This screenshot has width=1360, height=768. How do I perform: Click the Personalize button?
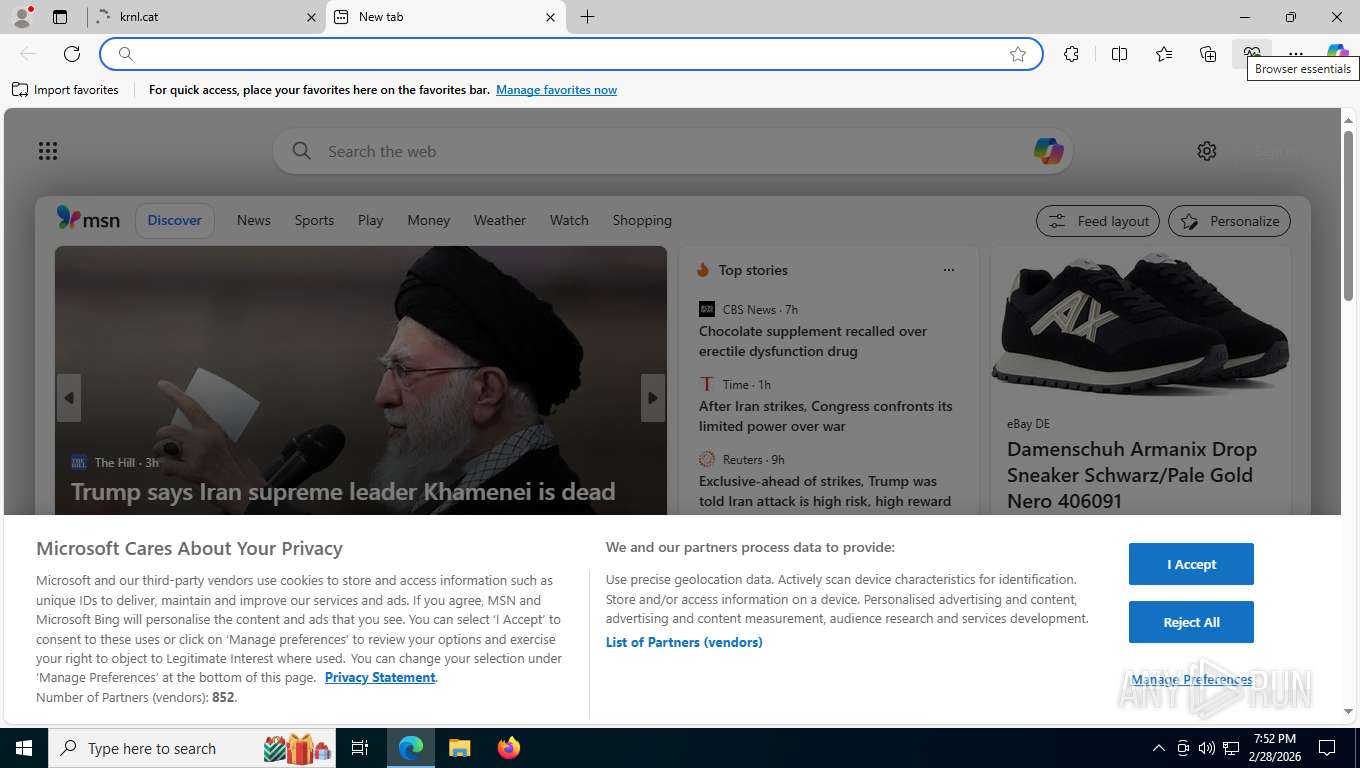coord(1230,221)
